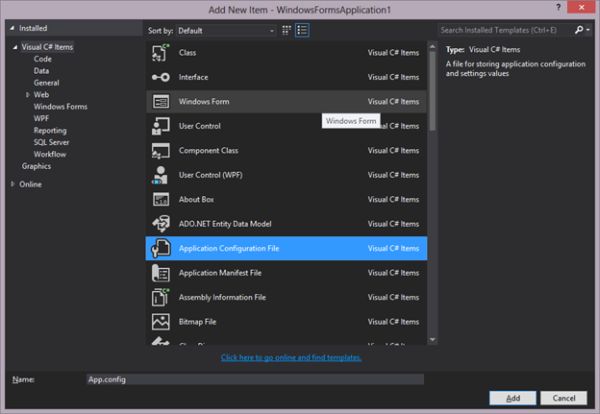Select Code category in tree
This screenshot has height=414, width=600.
(42, 59)
